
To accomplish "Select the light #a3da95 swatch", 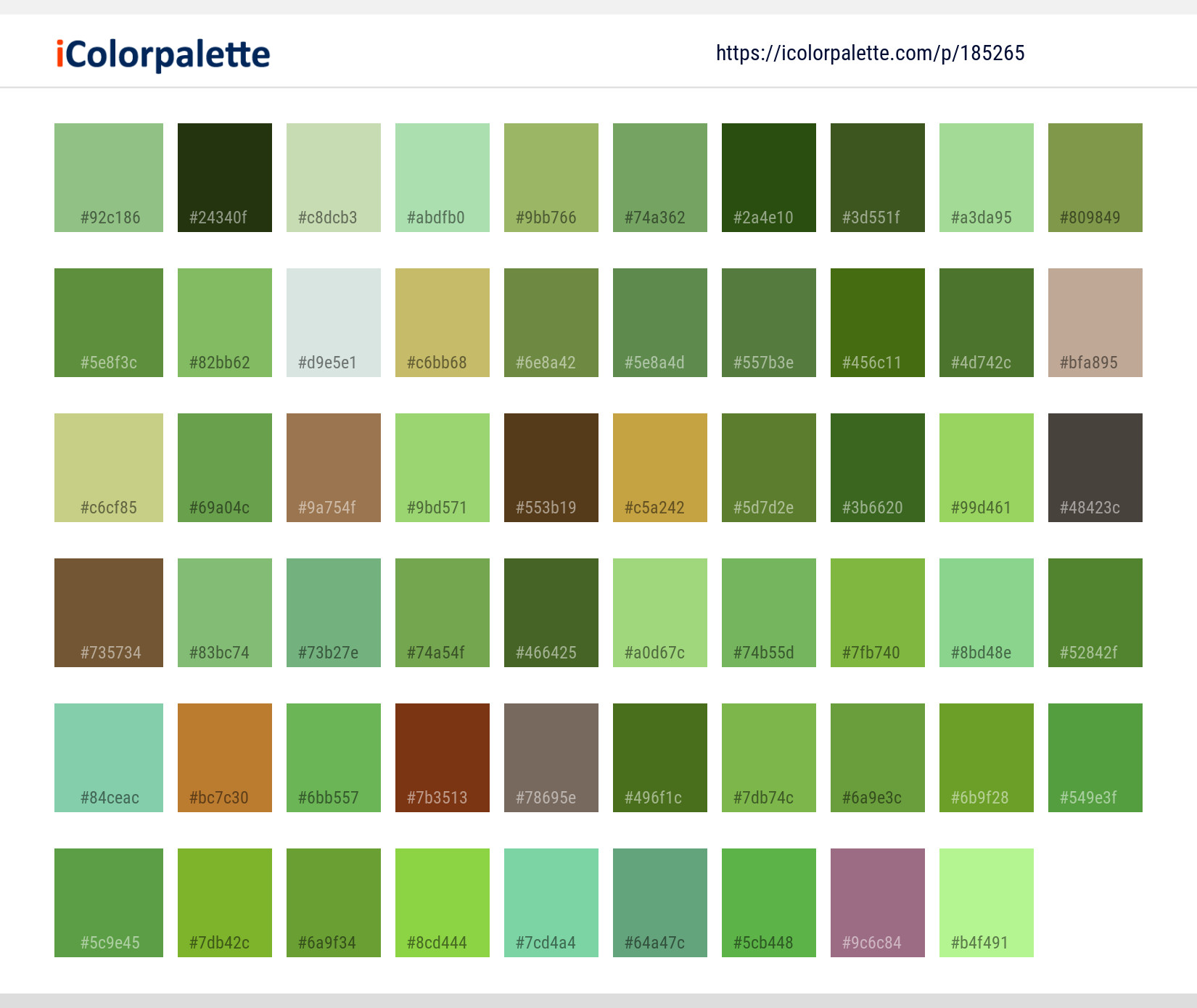I will tap(987, 178).
